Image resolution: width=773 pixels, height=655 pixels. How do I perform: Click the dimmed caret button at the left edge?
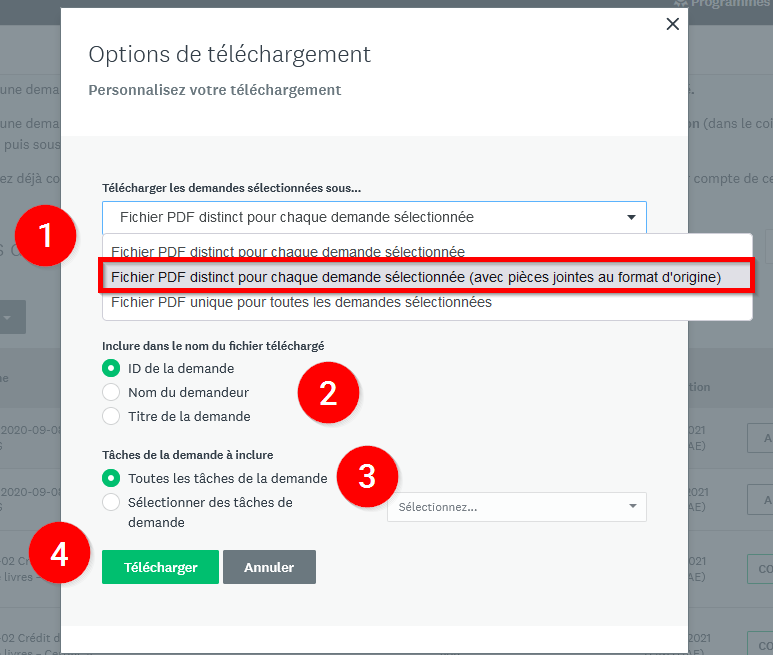click(6, 317)
